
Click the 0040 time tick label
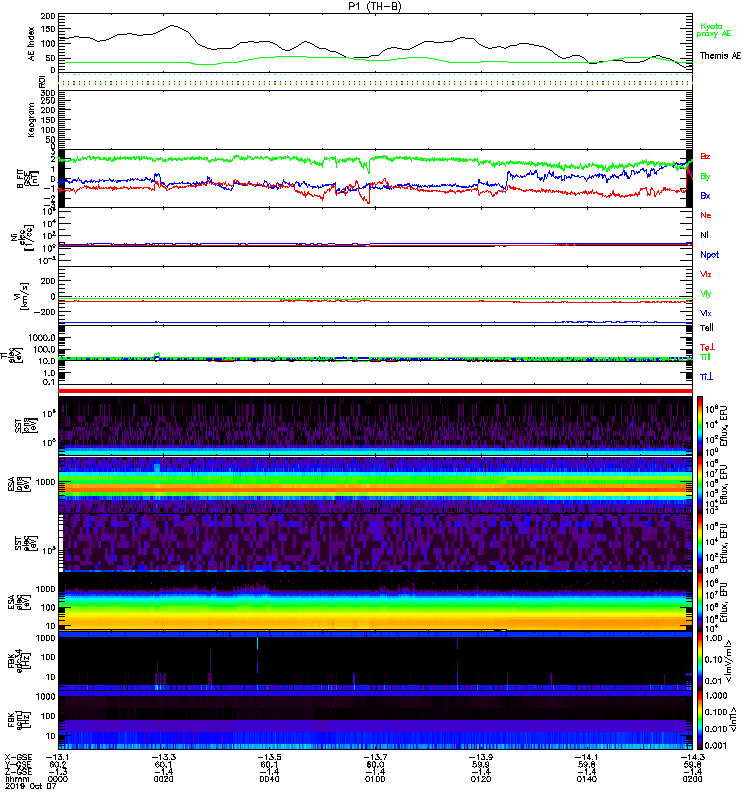tap(269, 780)
